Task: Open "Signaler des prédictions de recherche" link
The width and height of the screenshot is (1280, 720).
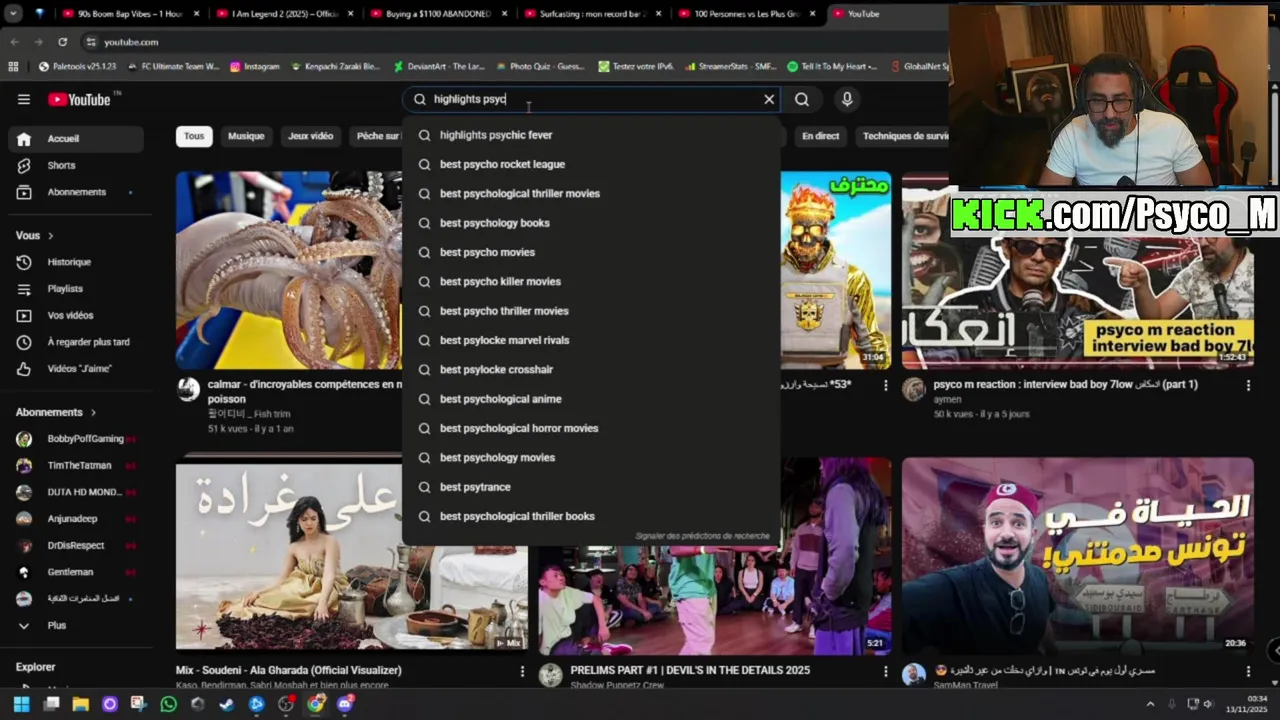Action: click(702, 536)
